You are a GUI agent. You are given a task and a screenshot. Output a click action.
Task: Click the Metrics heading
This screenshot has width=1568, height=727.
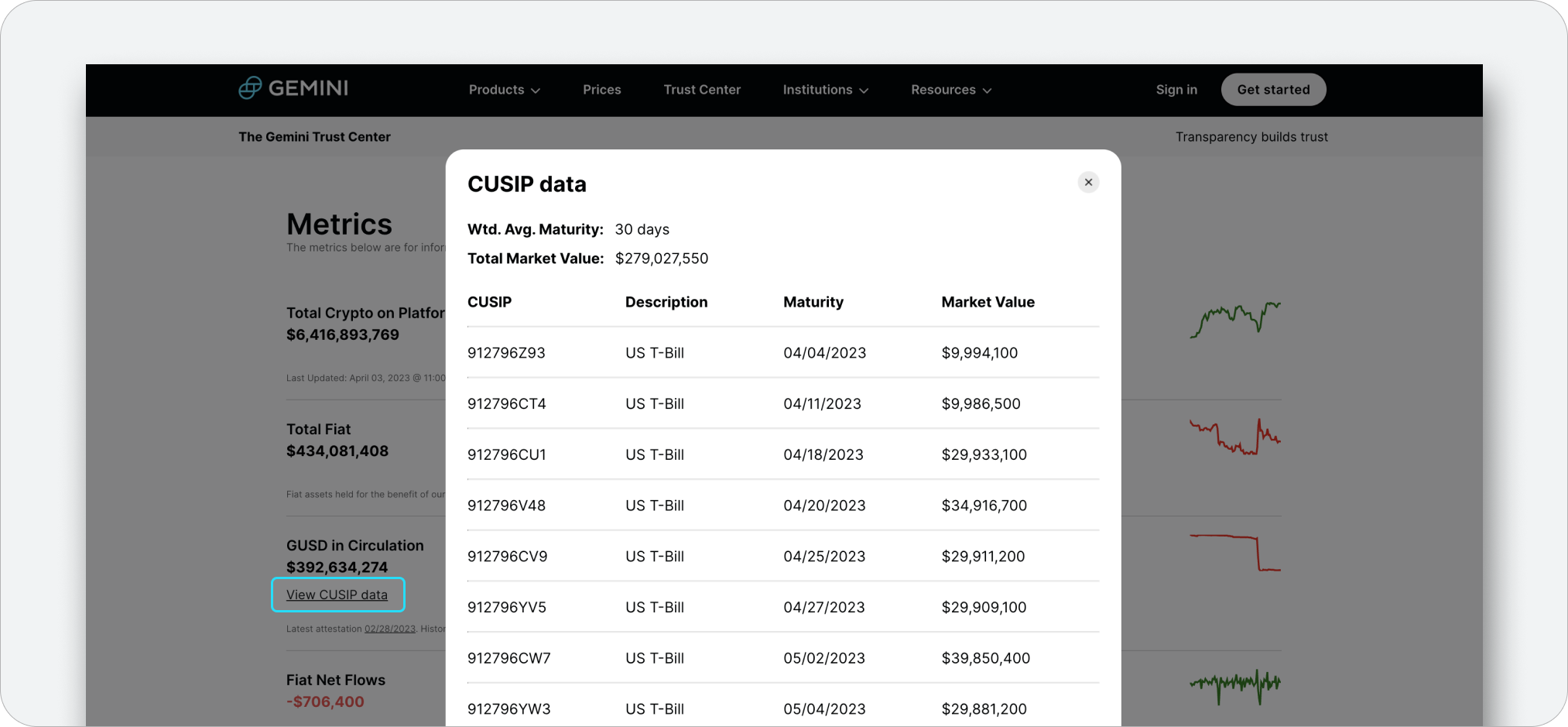(x=339, y=225)
